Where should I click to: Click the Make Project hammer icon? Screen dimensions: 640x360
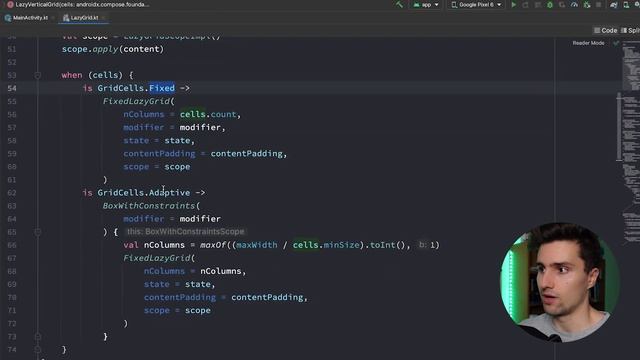399,5
